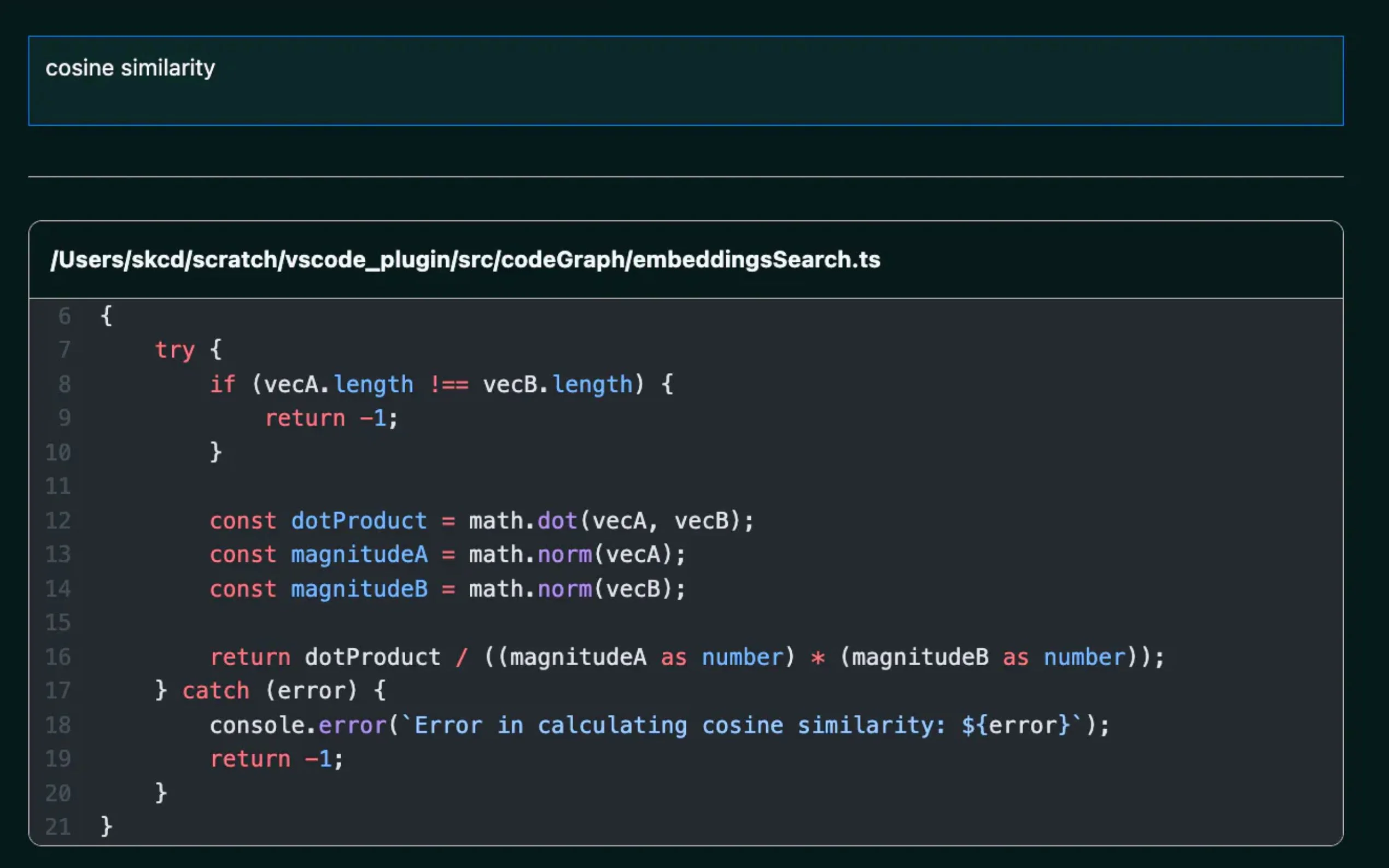Click the try keyword on line 7
Image resolution: width=1389 pixels, height=868 pixels.
point(174,350)
